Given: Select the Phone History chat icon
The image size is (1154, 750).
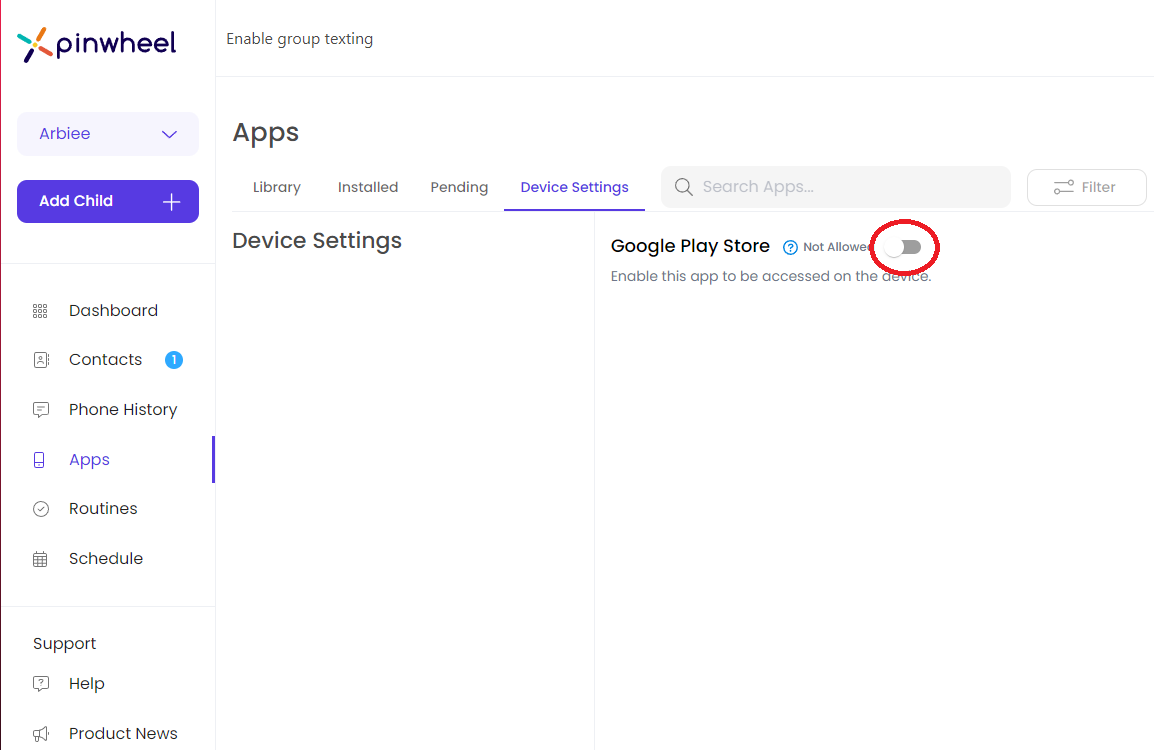Looking at the screenshot, I should [40, 409].
